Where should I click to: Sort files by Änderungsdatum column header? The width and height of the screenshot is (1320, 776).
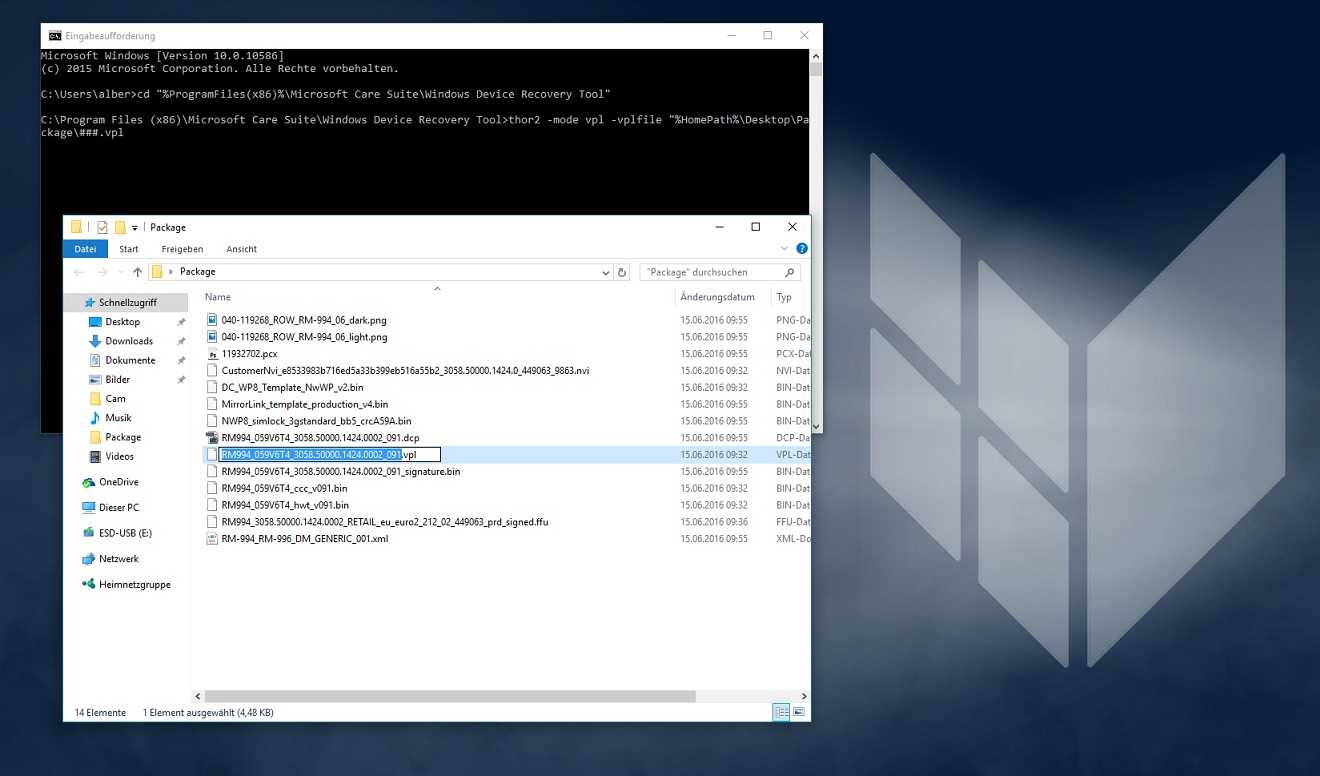[x=719, y=296]
